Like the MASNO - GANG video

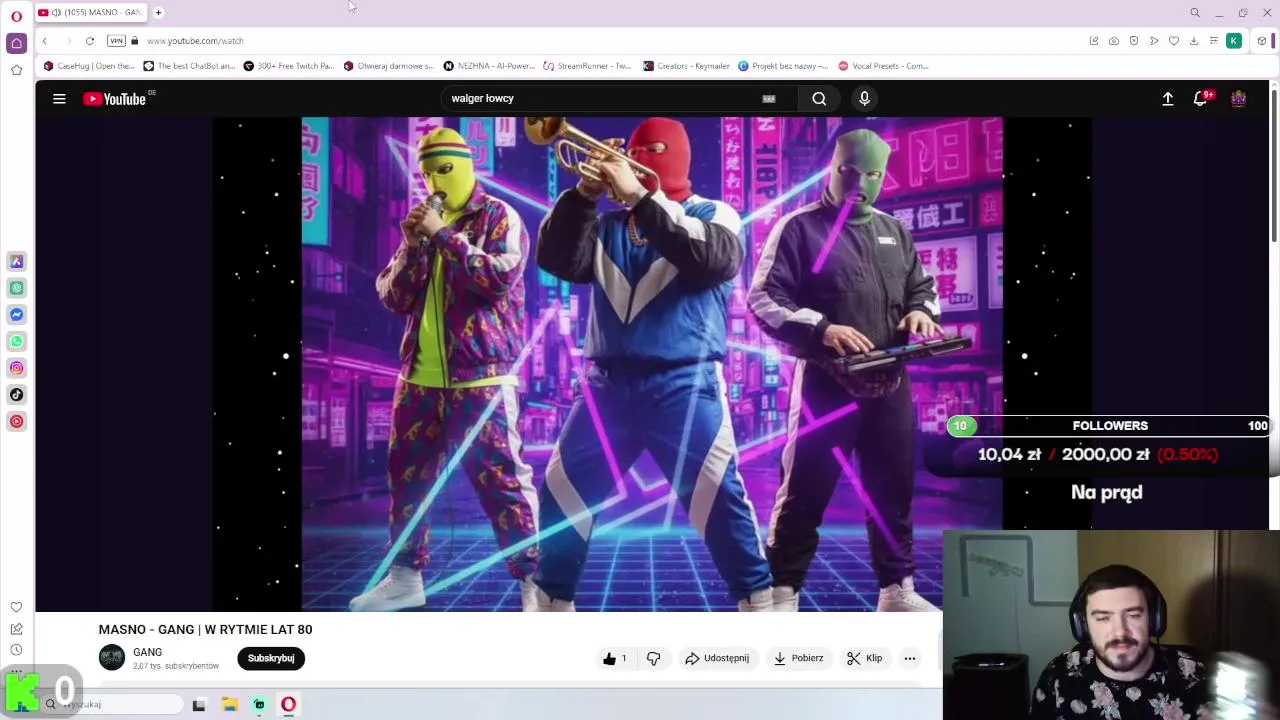[614, 658]
